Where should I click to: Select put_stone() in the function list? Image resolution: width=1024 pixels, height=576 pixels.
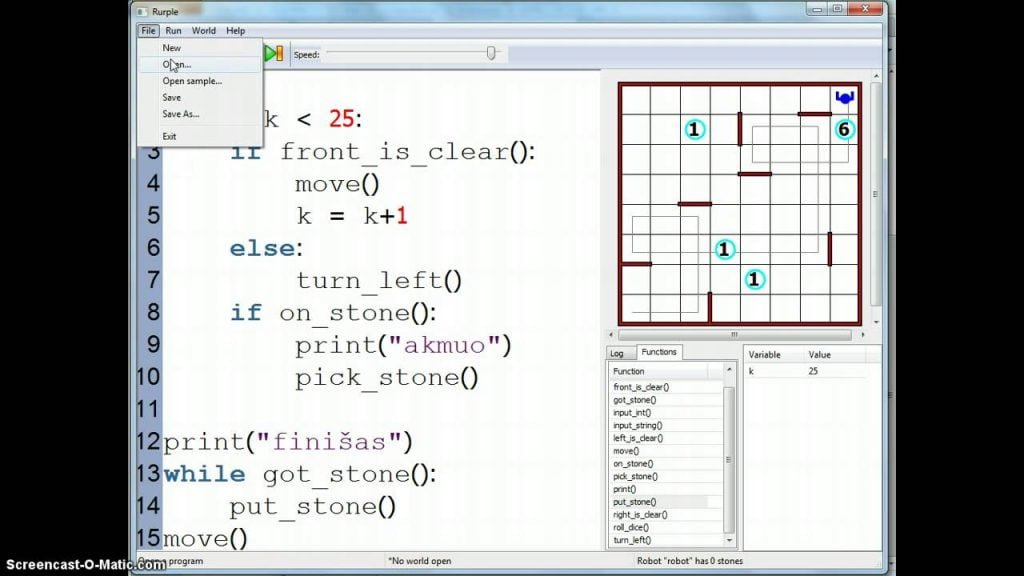635,502
